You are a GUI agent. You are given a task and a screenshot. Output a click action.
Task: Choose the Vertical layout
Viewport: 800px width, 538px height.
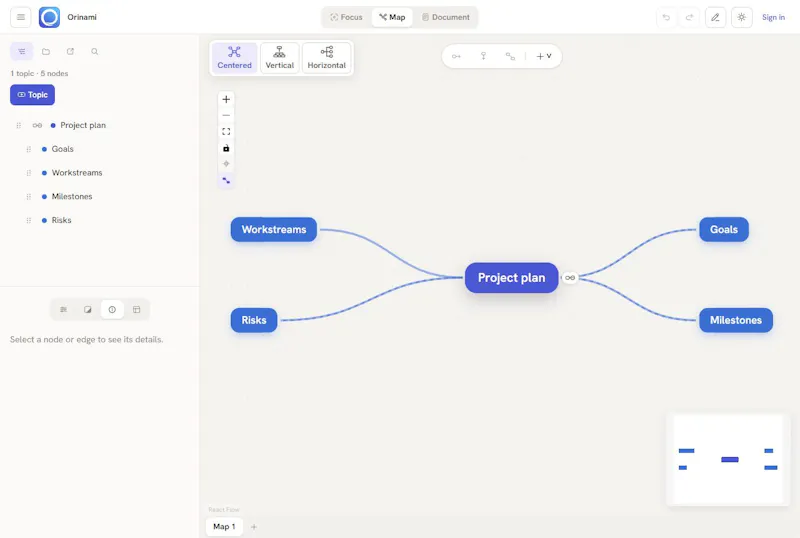pyautogui.click(x=280, y=58)
